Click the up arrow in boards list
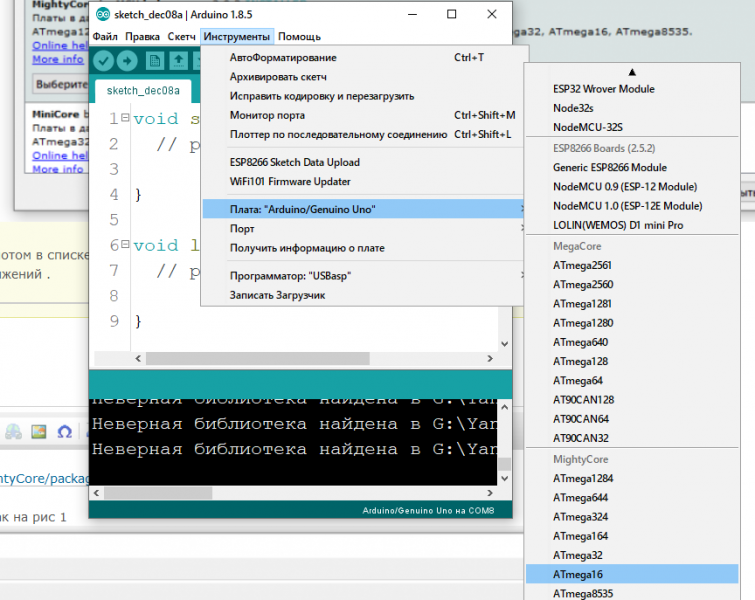Viewport: 755px width, 600px height. [x=632, y=72]
